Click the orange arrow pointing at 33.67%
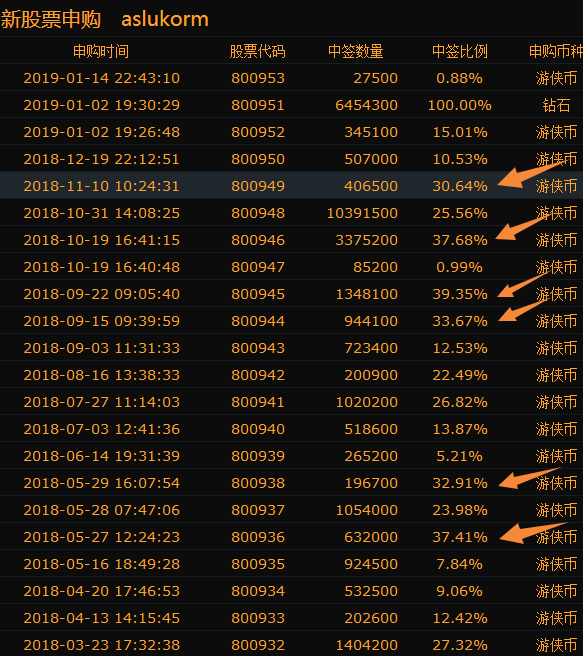Image resolution: width=583 pixels, height=656 pixels. click(x=523, y=309)
